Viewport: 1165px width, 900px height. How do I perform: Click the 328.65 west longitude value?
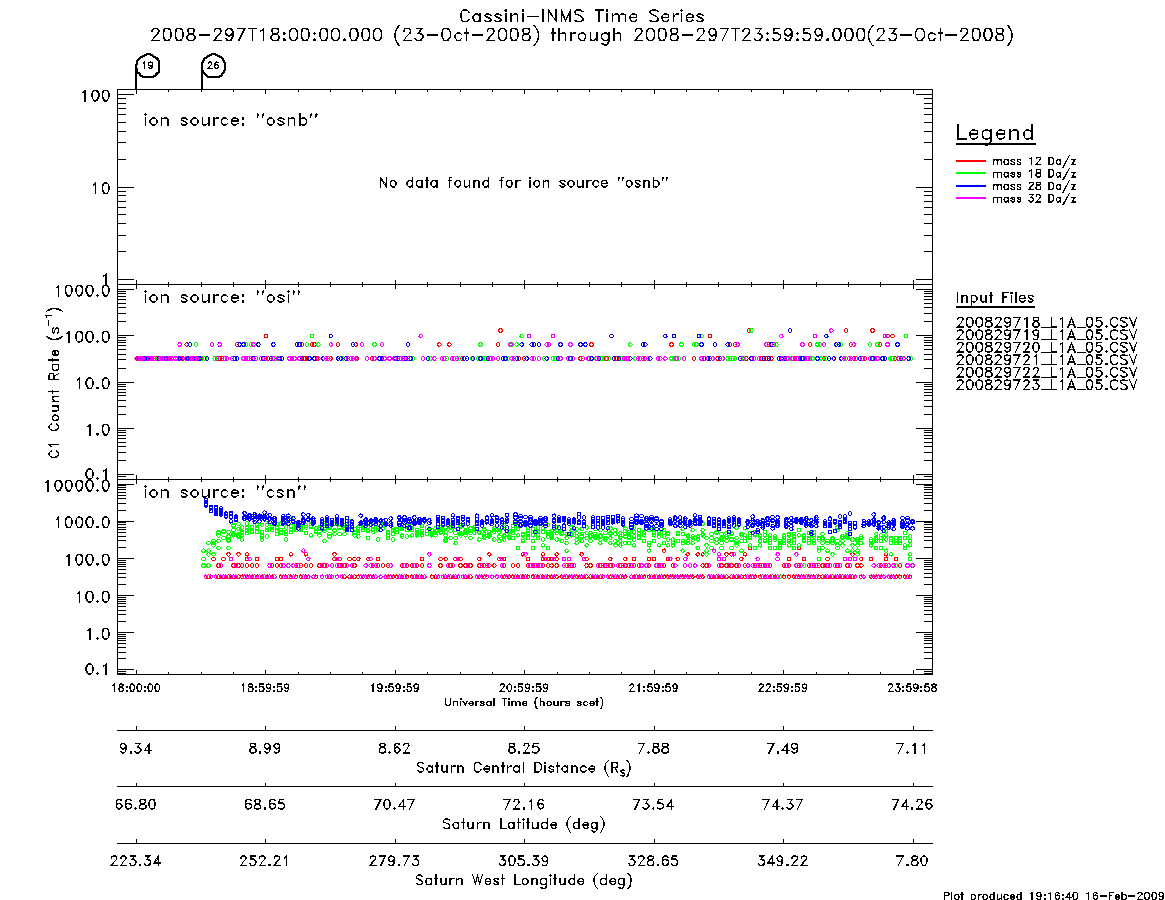[x=653, y=861]
